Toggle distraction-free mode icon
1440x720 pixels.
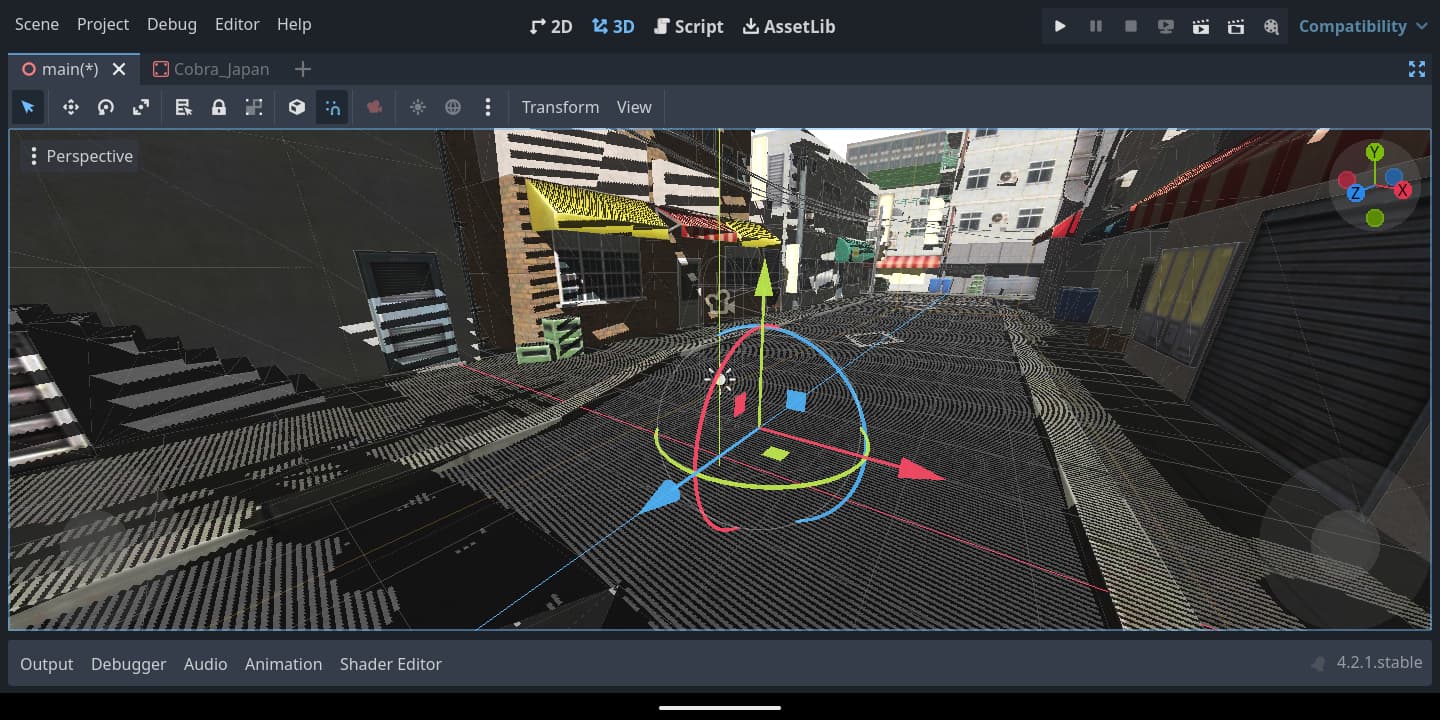(1416, 69)
